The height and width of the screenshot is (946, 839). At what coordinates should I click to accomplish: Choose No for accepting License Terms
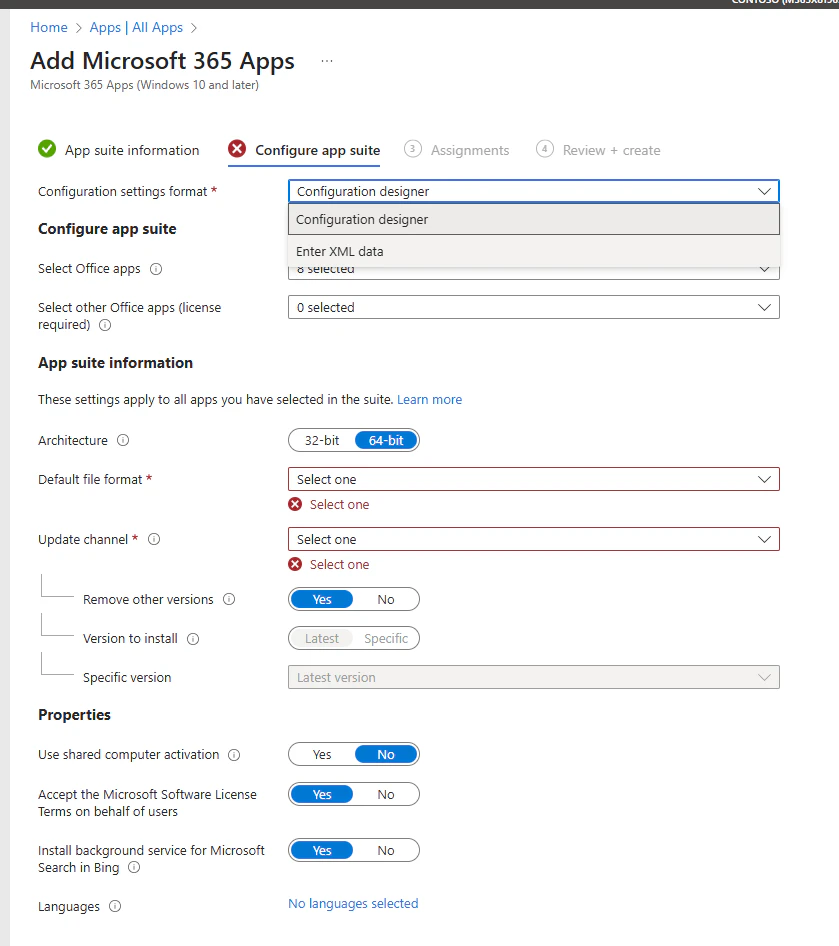point(386,795)
